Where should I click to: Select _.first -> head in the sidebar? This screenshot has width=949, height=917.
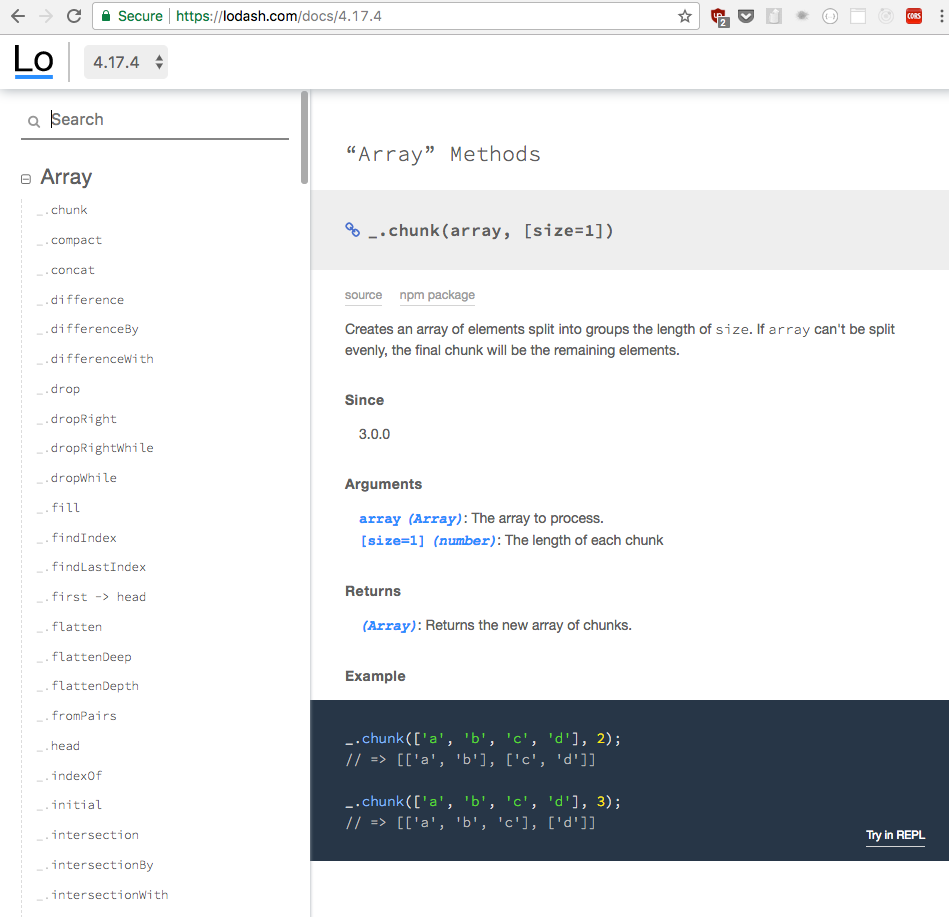[91, 597]
